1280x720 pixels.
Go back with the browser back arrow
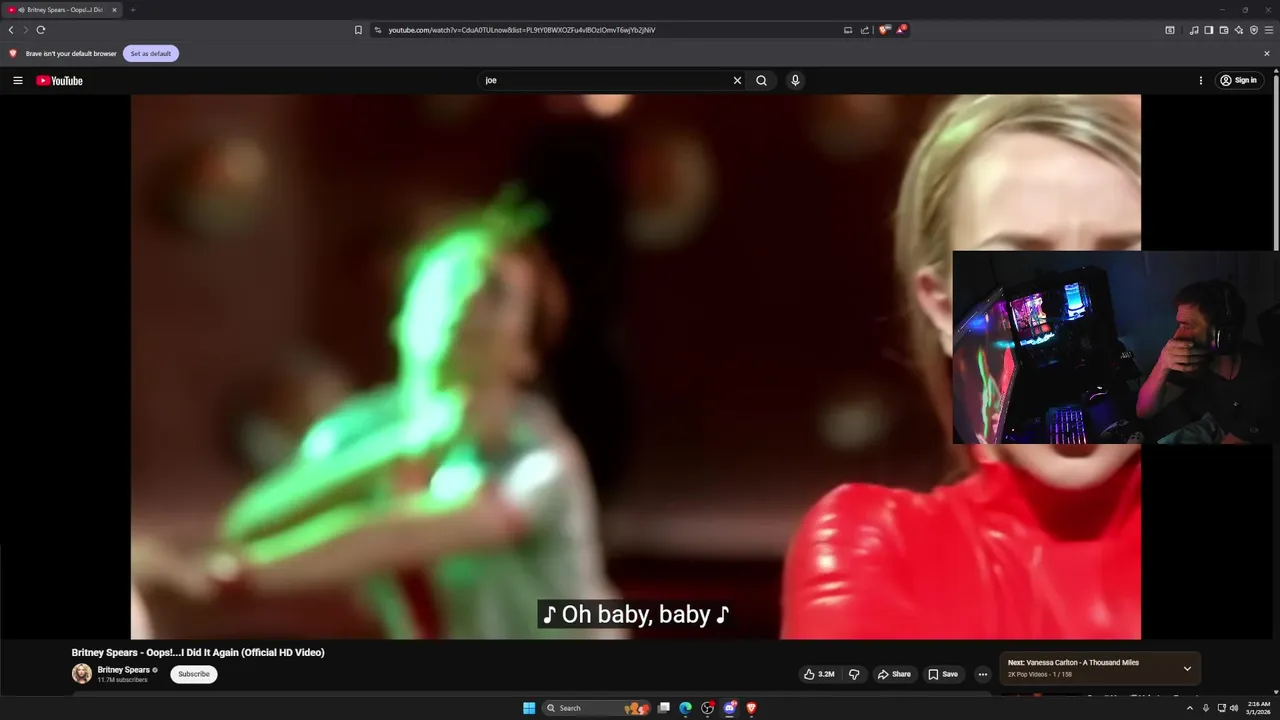pos(11,30)
